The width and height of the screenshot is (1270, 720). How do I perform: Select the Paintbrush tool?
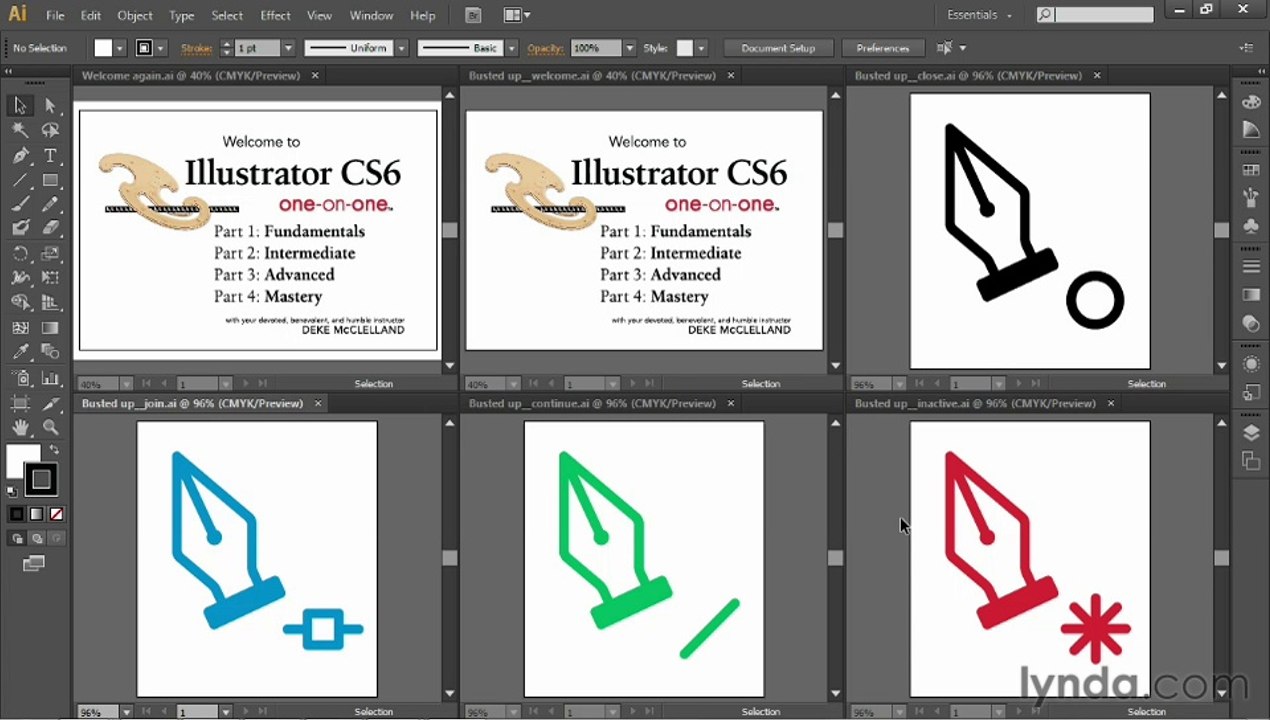(x=20, y=204)
